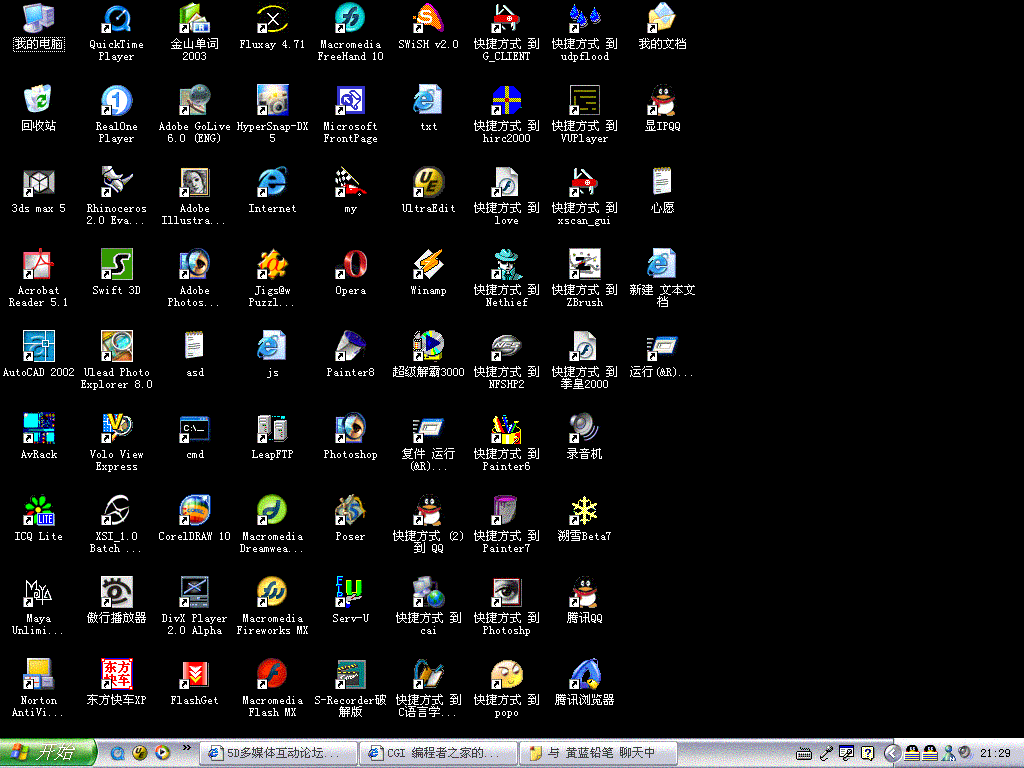
Task: Click the system clock showing 21:29
Action: (995, 754)
